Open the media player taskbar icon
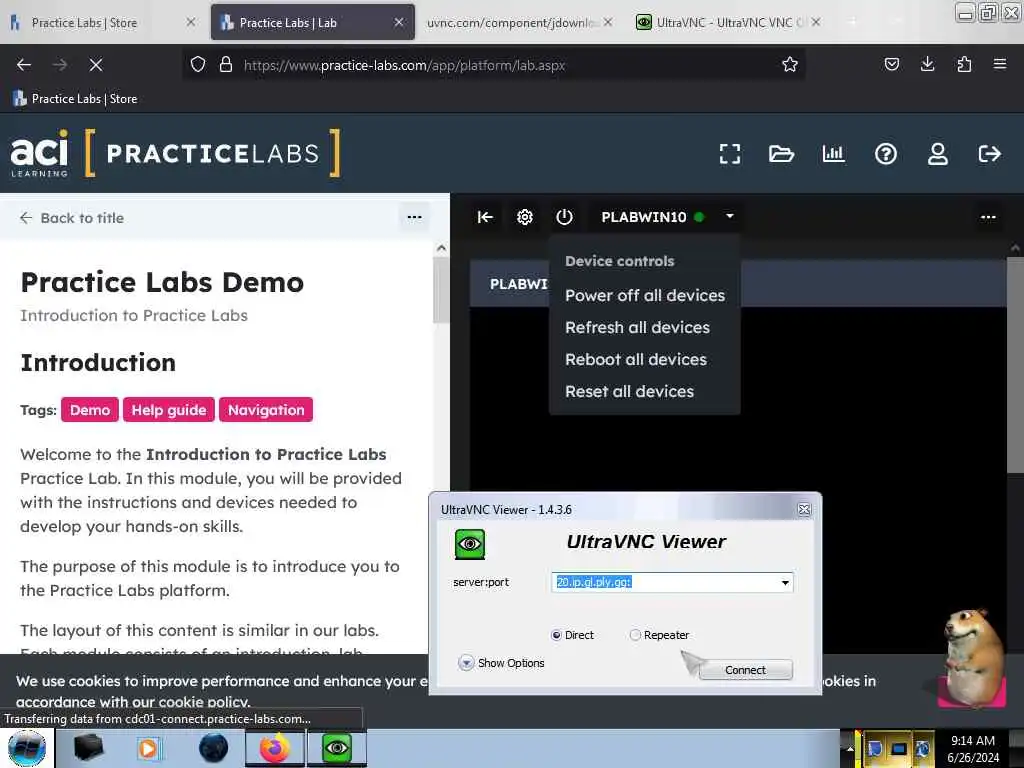The image size is (1024, 768). (148, 748)
